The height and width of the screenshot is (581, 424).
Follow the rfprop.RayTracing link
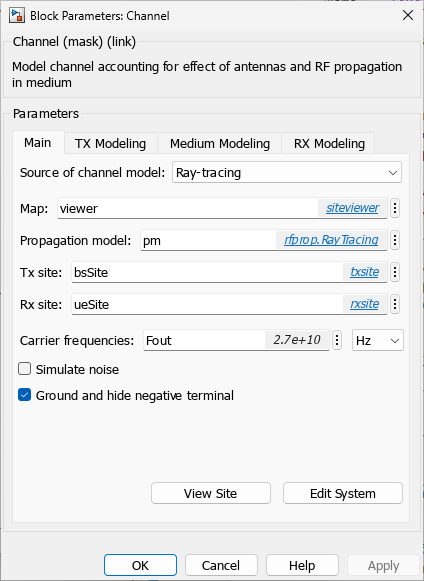click(x=331, y=240)
